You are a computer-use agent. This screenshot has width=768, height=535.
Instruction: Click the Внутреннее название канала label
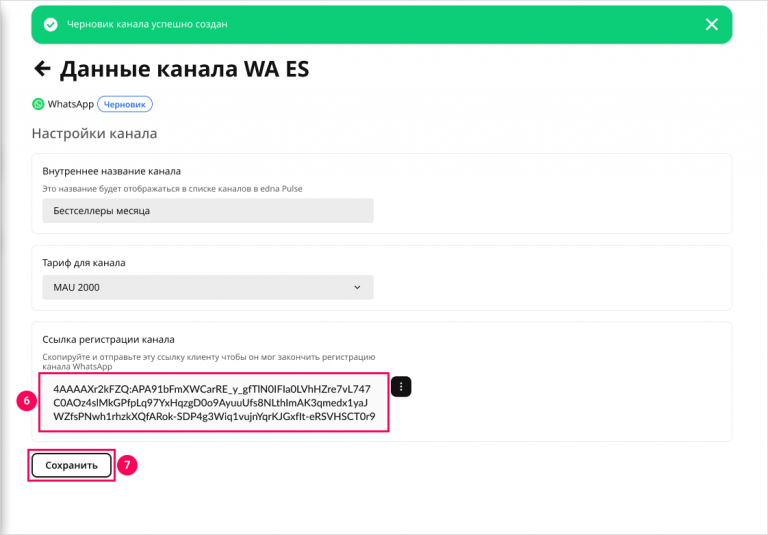coord(112,171)
